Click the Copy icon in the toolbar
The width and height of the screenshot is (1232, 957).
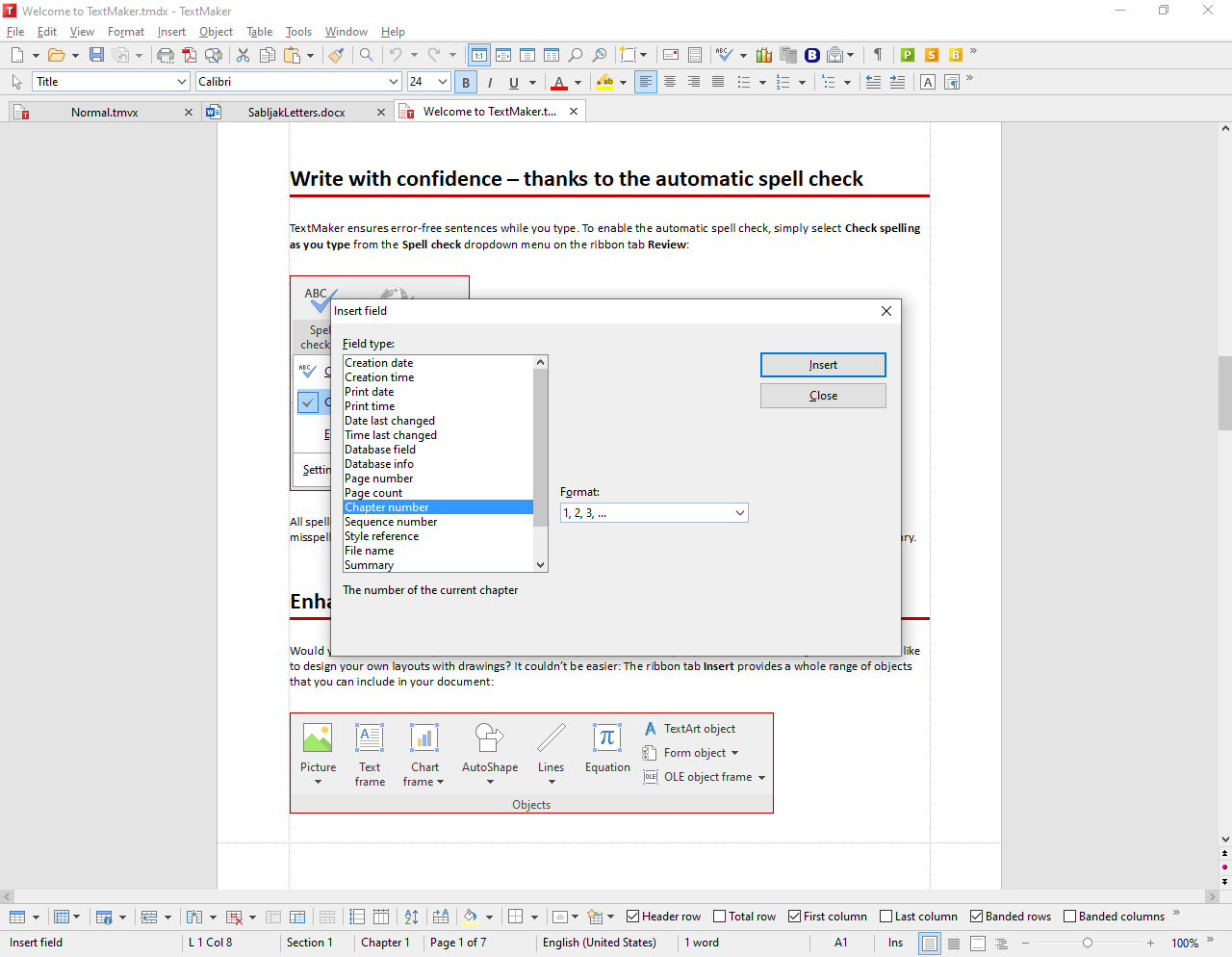(x=268, y=55)
